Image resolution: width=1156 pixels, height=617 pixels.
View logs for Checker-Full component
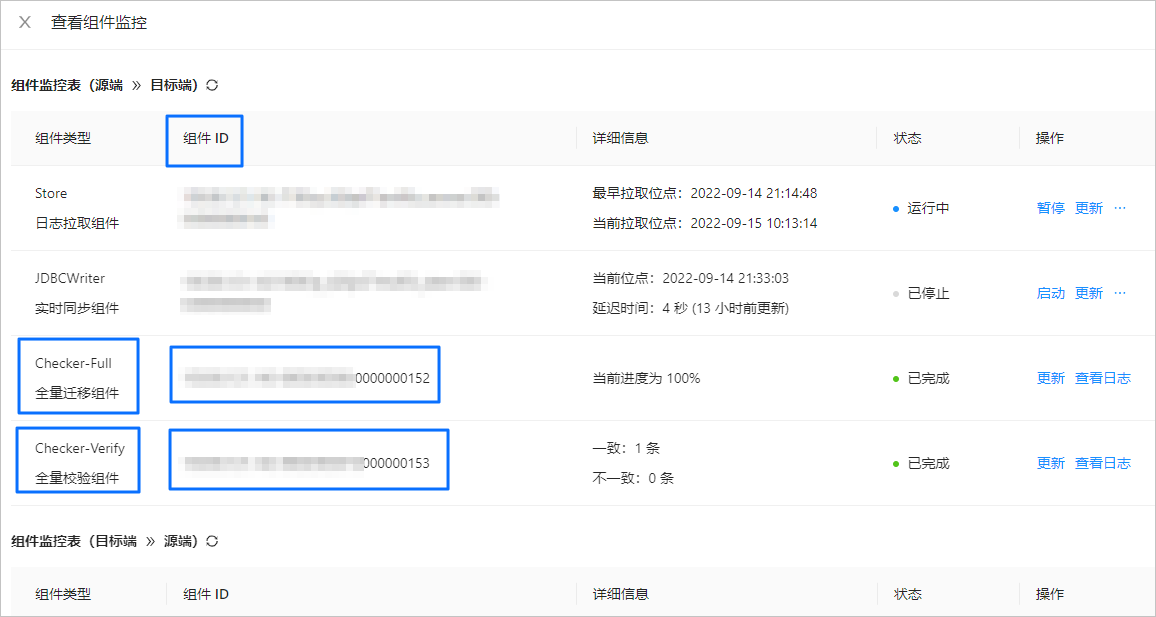[1102, 378]
